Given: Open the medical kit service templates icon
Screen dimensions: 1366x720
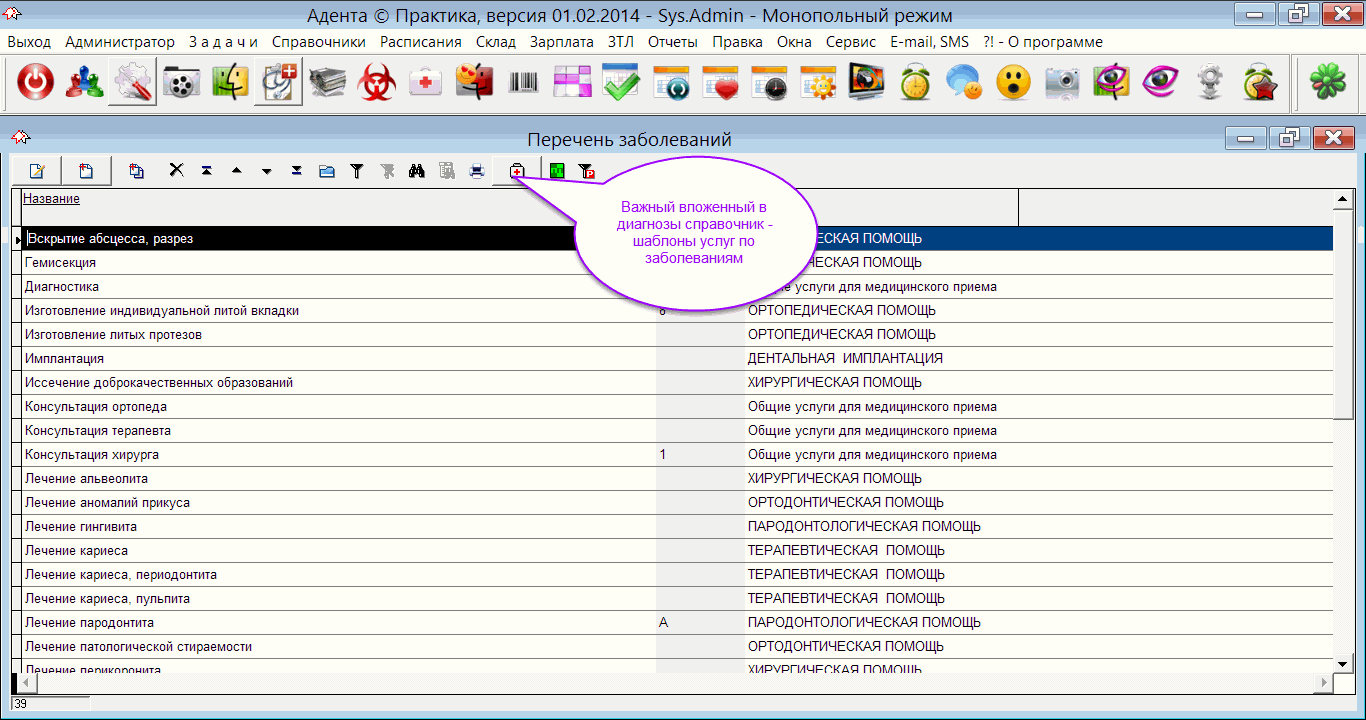Looking at the screenshot, I should 517,171.
